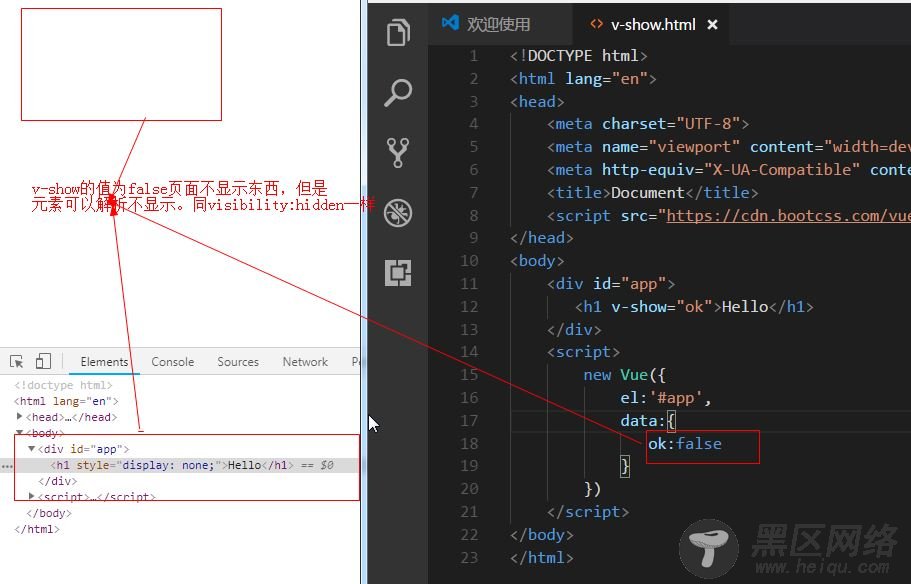Screen dimensions: 911x584
Task: Open Source Control branch icon in sidebar
Action: tap(398, 153)
